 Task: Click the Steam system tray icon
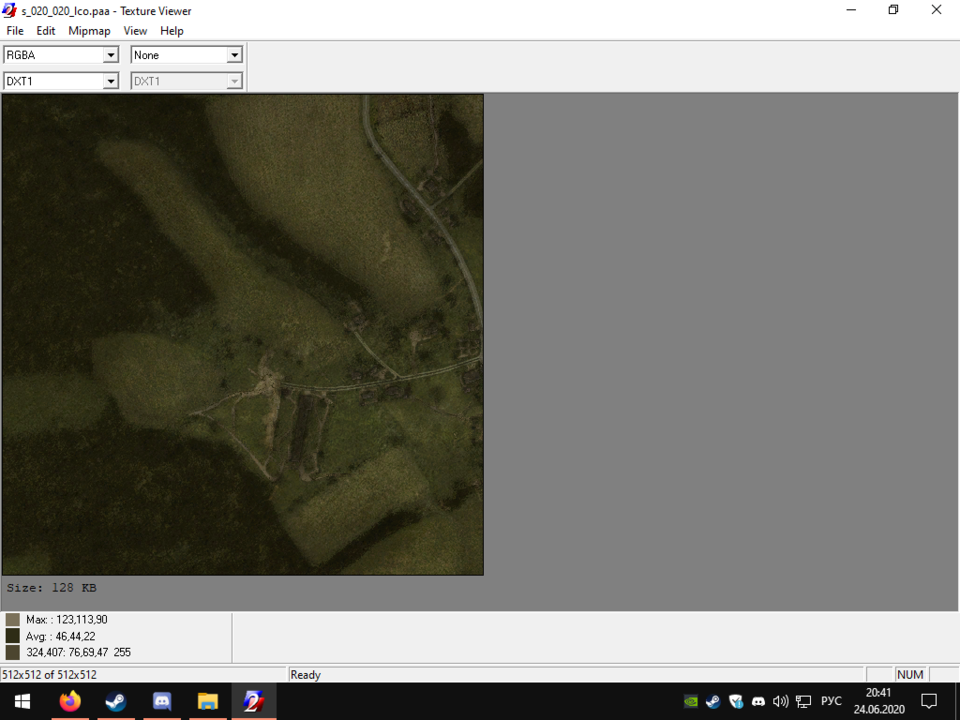713,701
